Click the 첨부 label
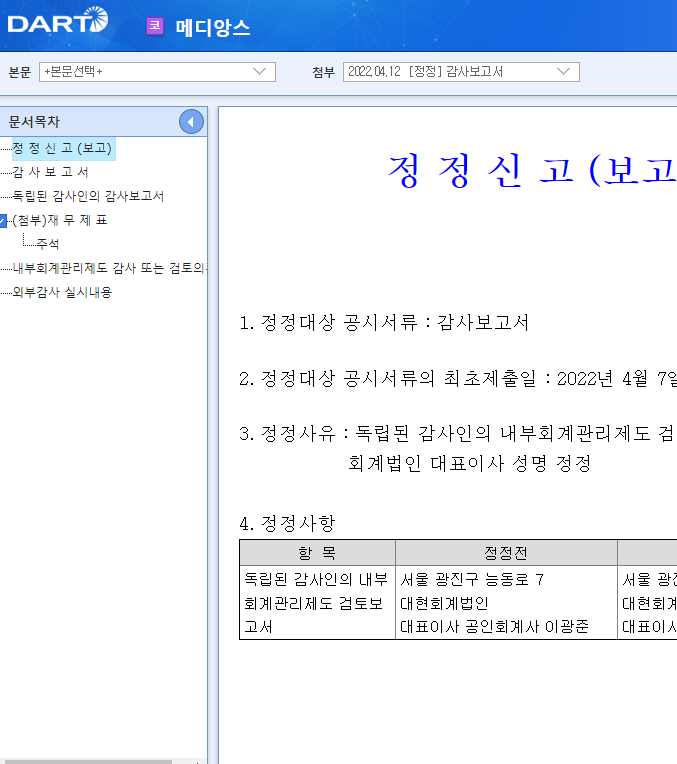 tap(324, 72)
